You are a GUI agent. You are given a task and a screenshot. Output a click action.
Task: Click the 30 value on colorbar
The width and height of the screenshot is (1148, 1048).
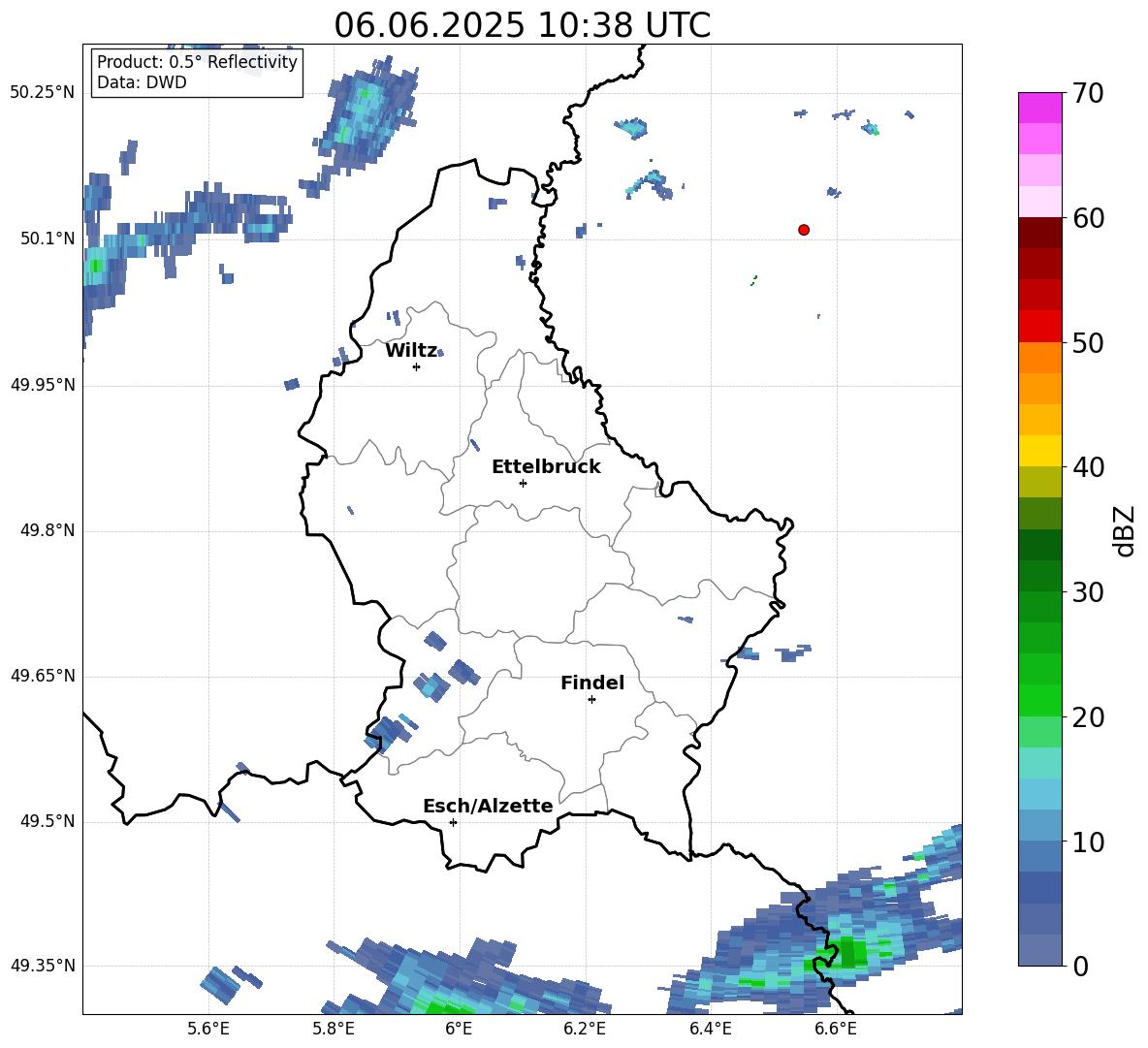[x=1087, y=592]
